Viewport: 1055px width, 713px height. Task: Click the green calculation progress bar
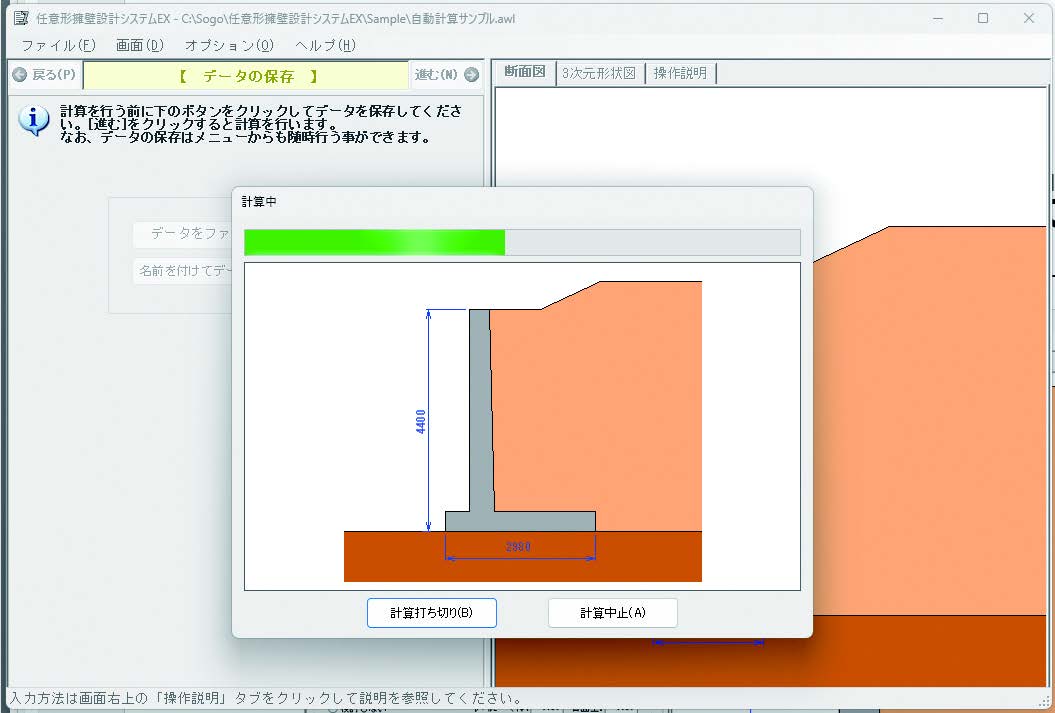pyautogui.click(x=522, y=242)
